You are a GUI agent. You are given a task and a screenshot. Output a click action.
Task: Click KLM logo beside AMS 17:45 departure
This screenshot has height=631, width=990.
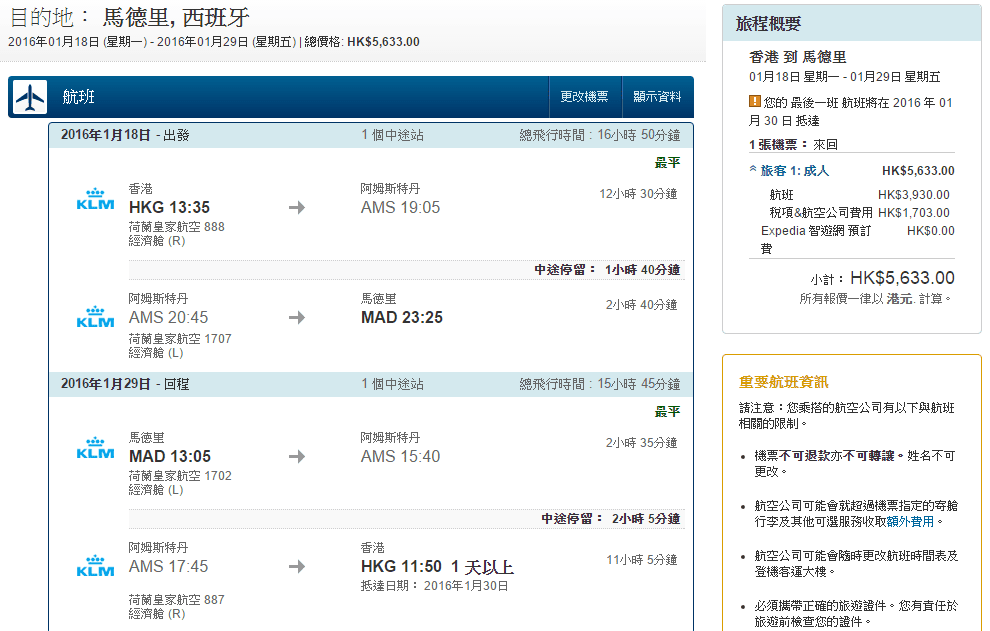point(95,566)
